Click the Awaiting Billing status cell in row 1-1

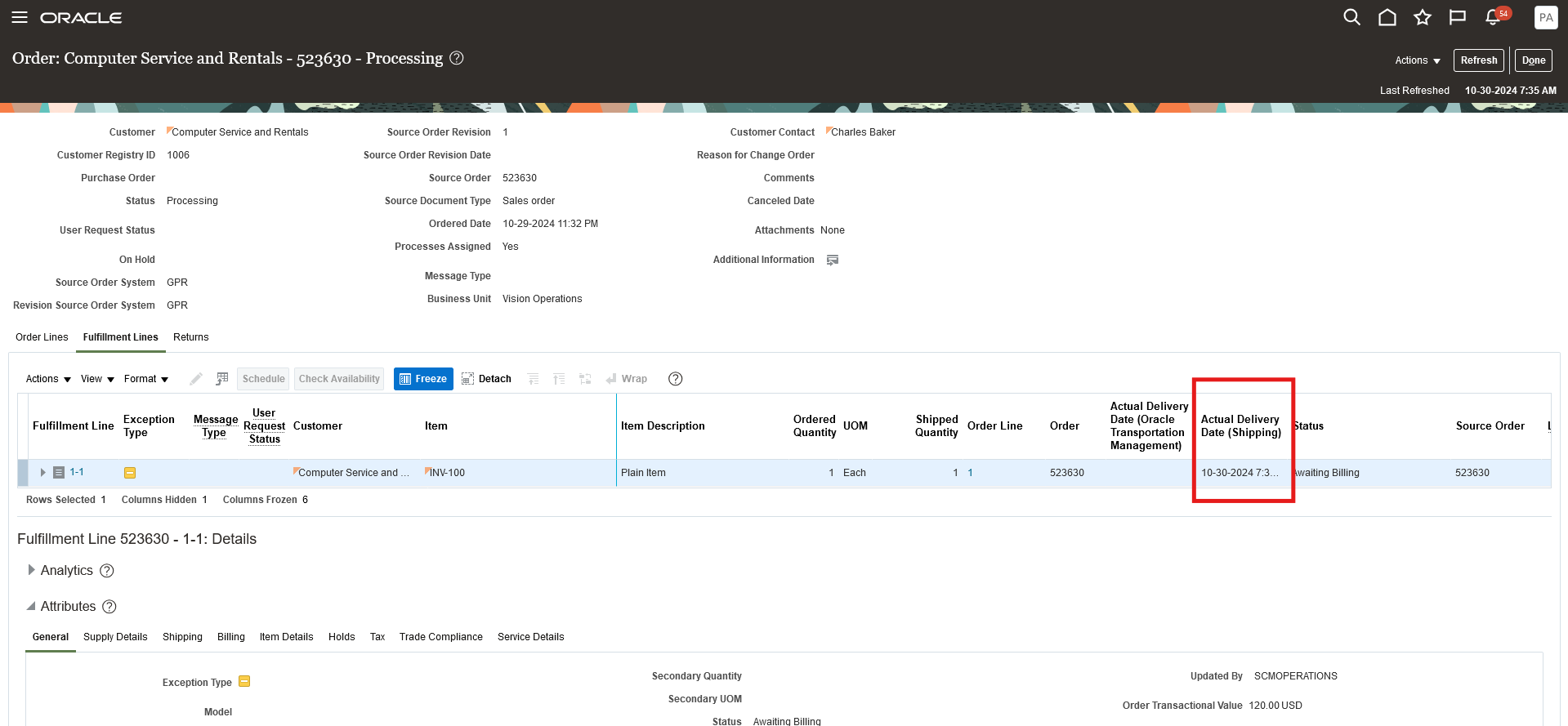coord(1325,473)
